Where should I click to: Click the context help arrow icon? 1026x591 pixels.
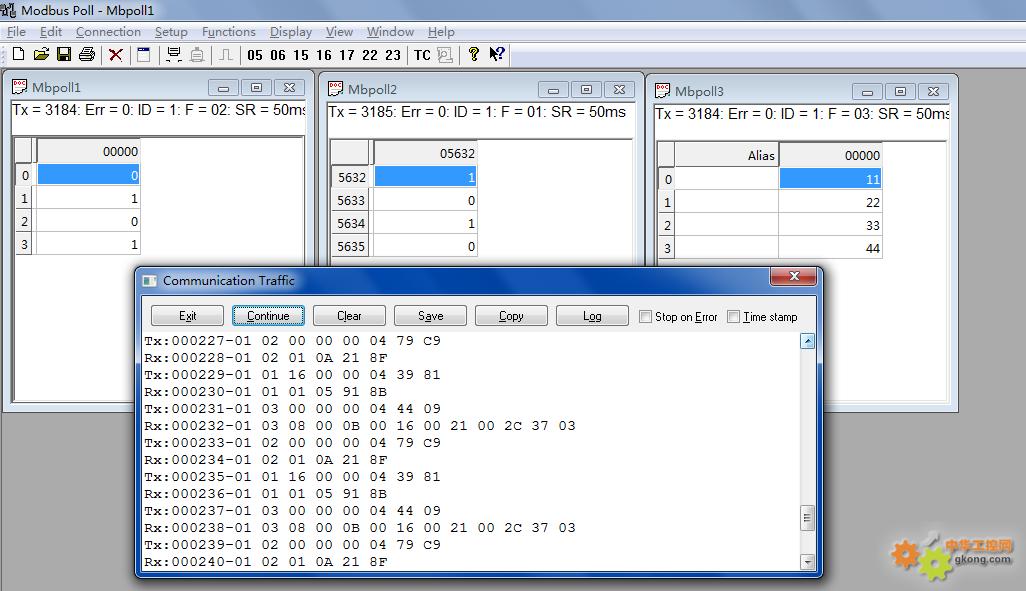(497, 54)
